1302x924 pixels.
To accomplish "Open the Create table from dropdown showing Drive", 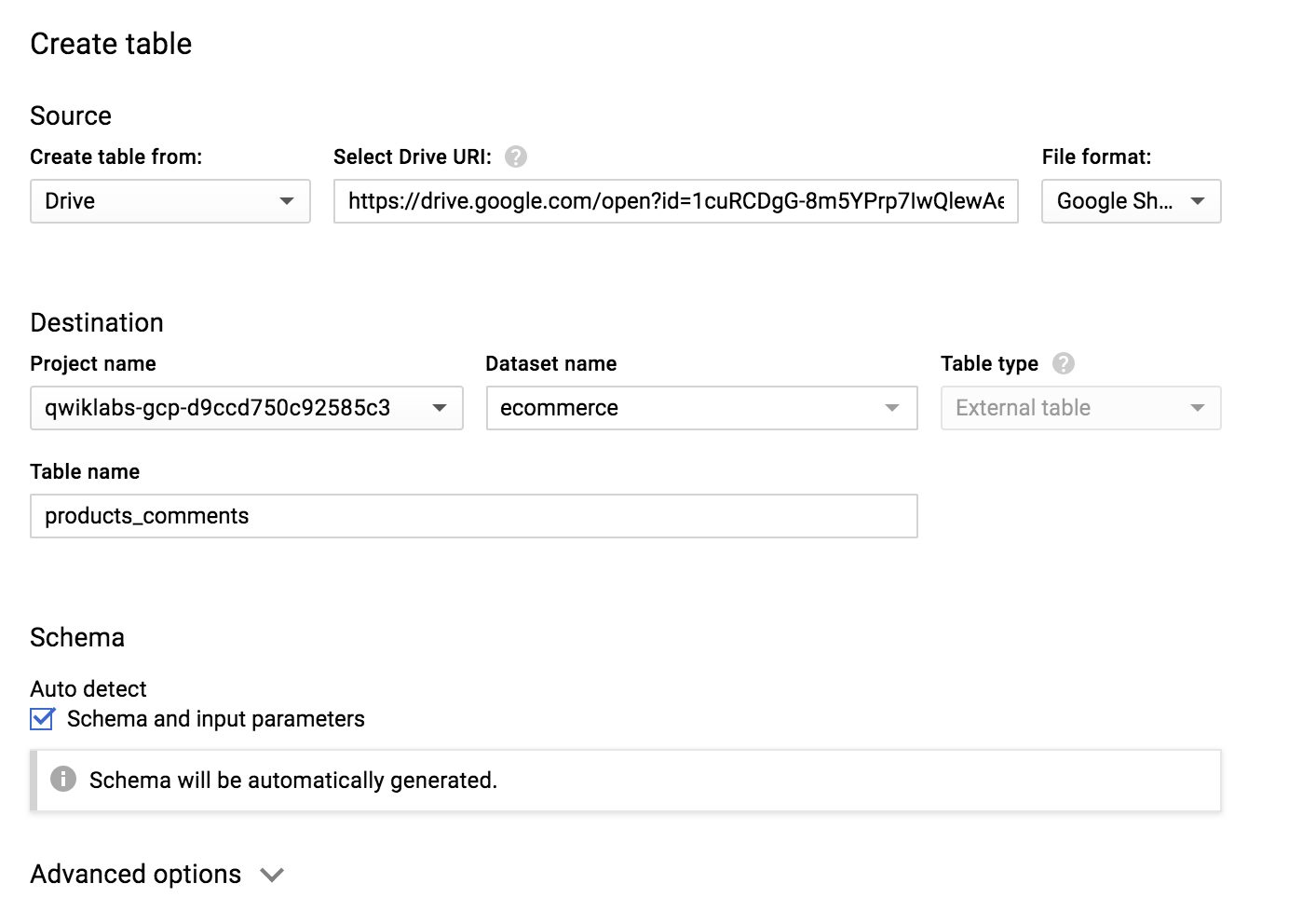I will [x=170, y=201].
